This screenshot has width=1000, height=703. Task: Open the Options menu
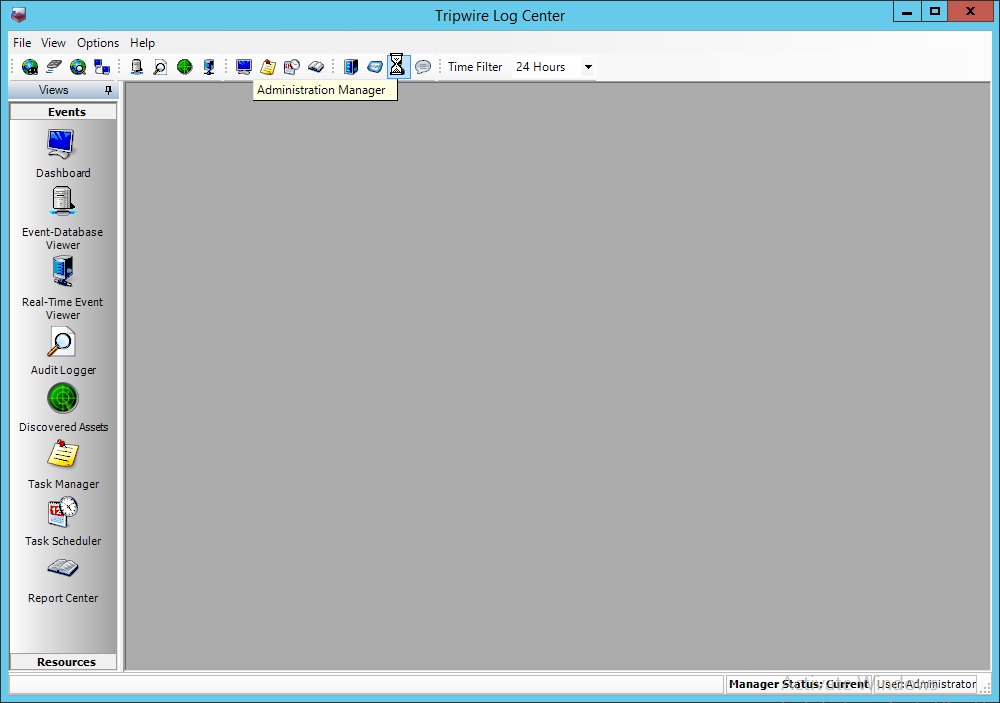click(98, 43)
